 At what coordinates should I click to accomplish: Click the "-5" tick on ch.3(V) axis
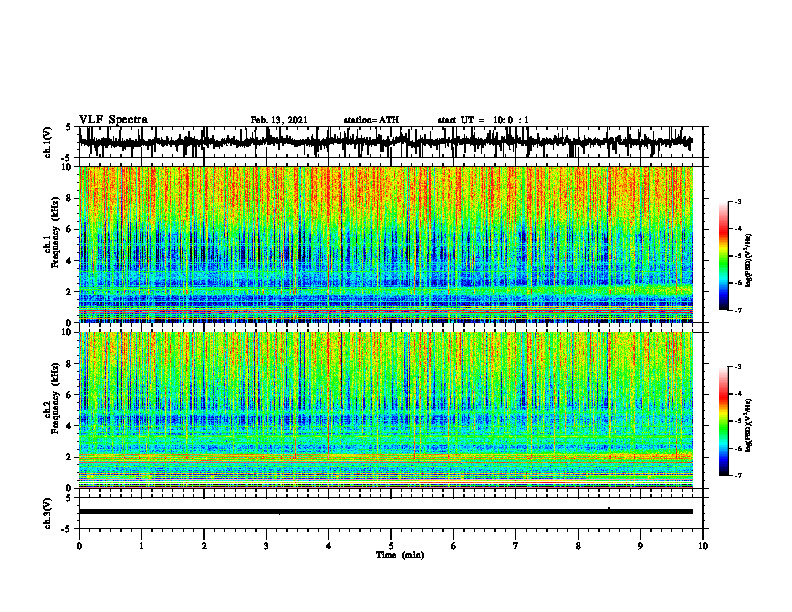pyautogui.click(x=68, y=529)
